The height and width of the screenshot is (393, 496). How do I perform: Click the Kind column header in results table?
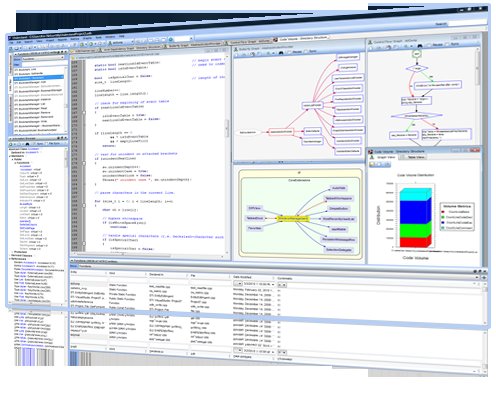pyautogui.click(x=127, y=273)
